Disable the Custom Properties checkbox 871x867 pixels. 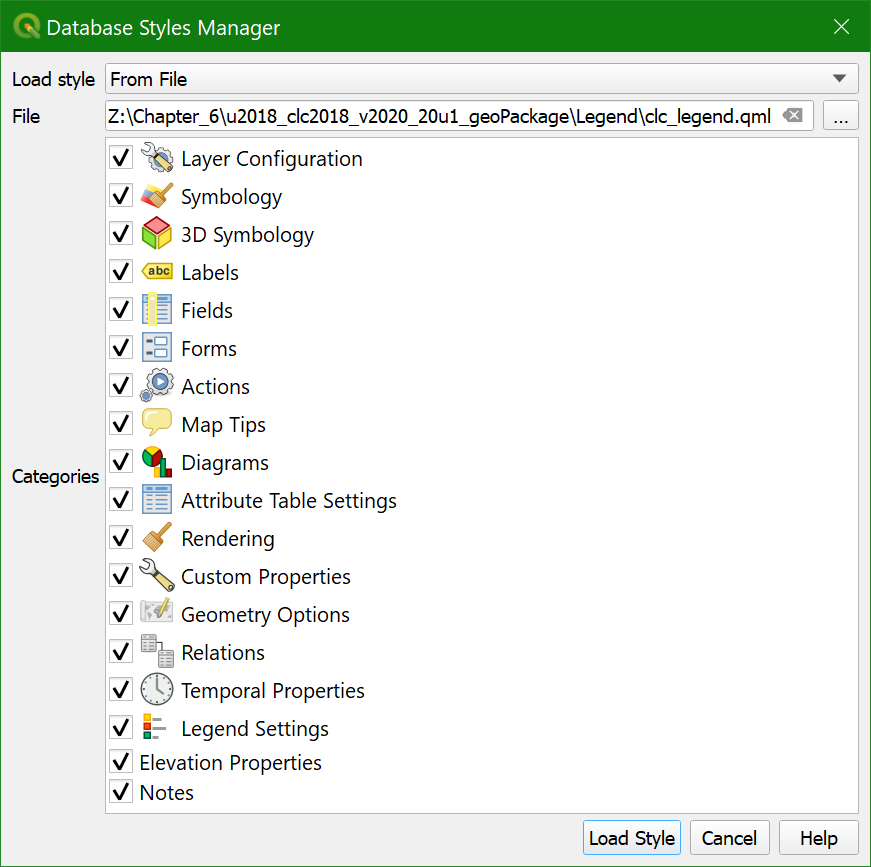point(121,575)
